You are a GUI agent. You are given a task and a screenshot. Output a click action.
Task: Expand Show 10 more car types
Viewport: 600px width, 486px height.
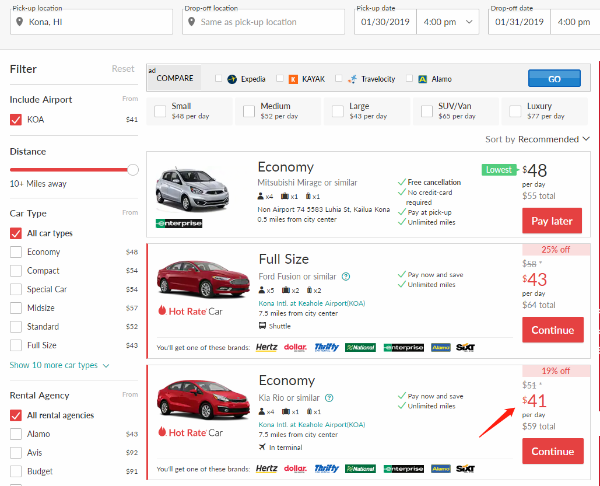click(59, 365)
